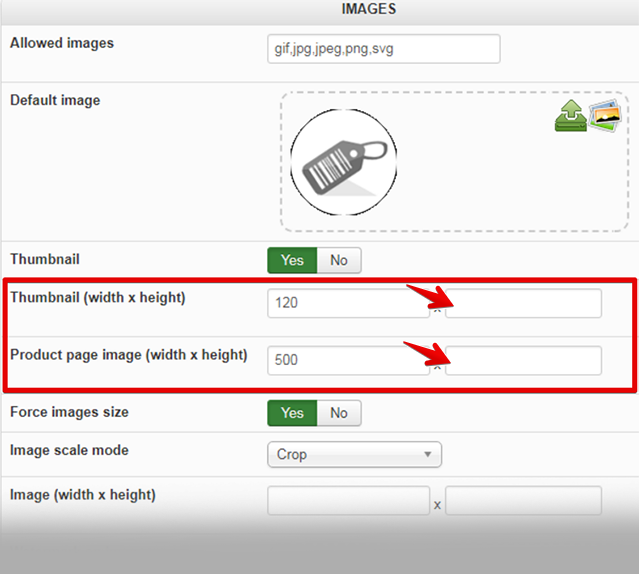
Task: Select the default barcode tag image
Action: (x=344, y=162)
